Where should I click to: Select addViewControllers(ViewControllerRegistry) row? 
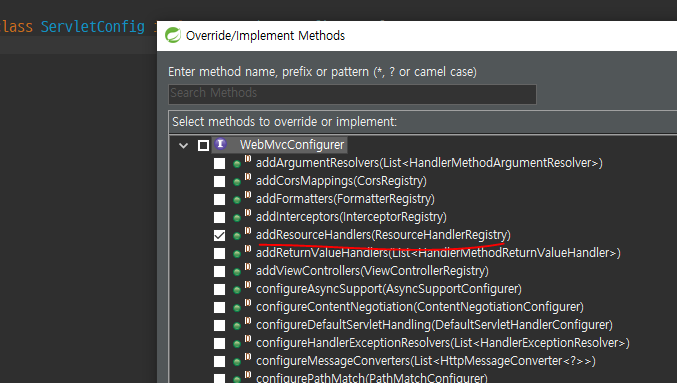click(x=372, y=271)
